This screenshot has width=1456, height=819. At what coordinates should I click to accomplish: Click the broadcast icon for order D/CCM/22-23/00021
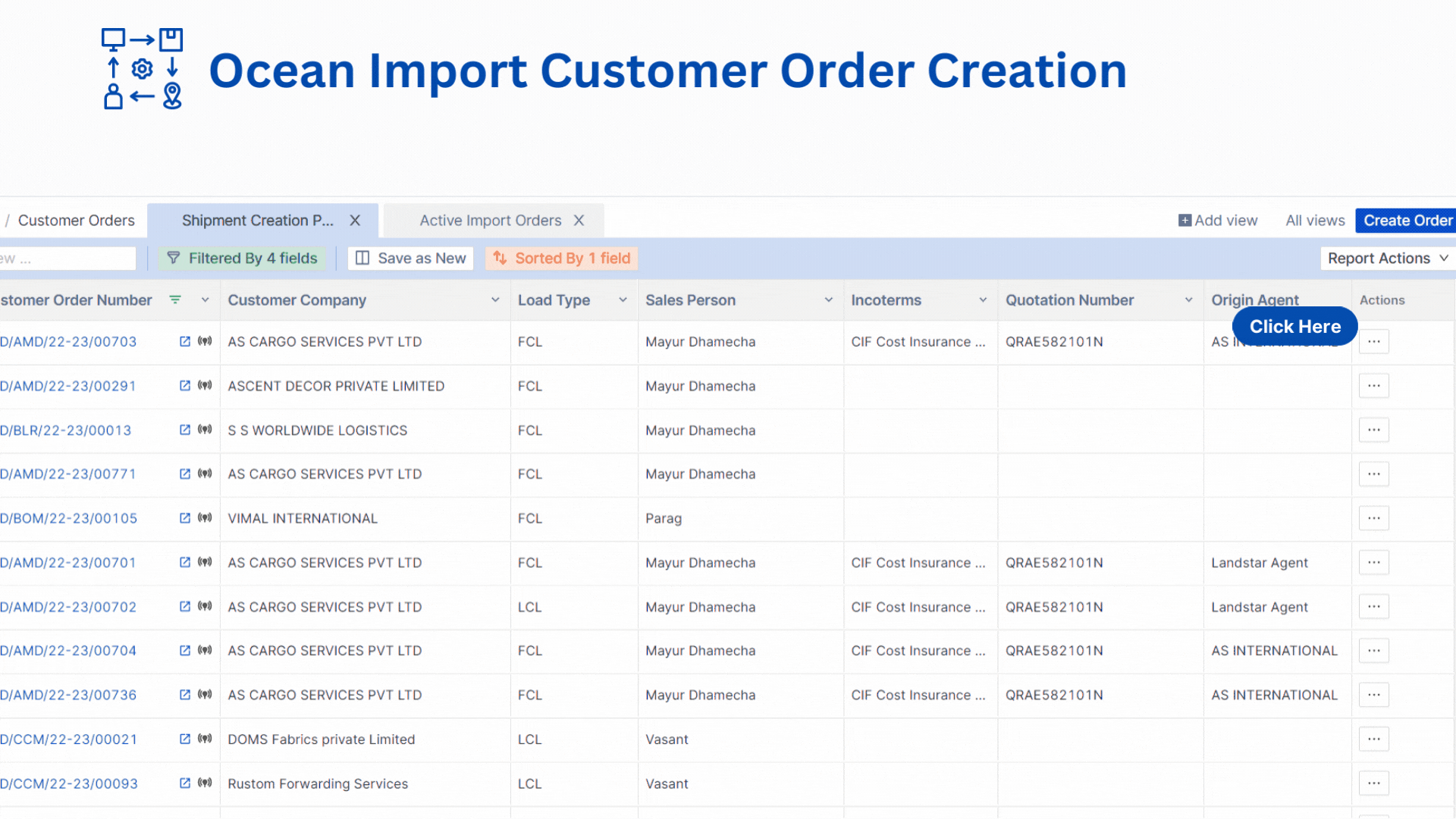point(205,739)
